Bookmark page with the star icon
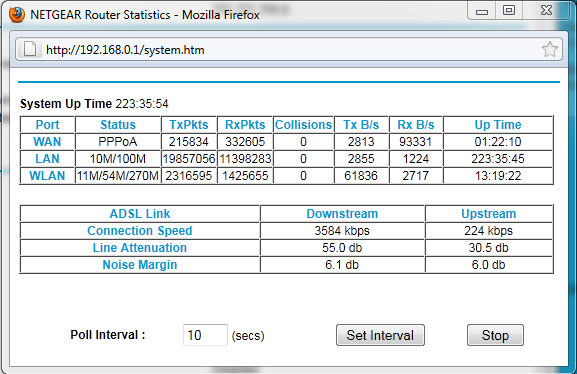The image size is (577, 374). click(x=550, y=50)
